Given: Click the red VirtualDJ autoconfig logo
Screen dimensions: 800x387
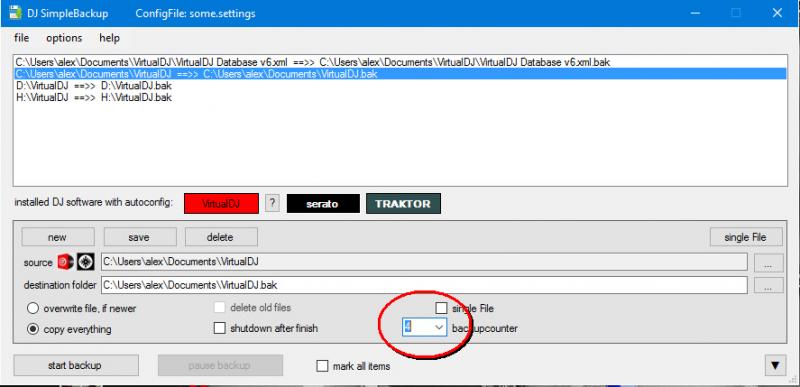Looking at the screenshot, I should click(x=221, y=203).
